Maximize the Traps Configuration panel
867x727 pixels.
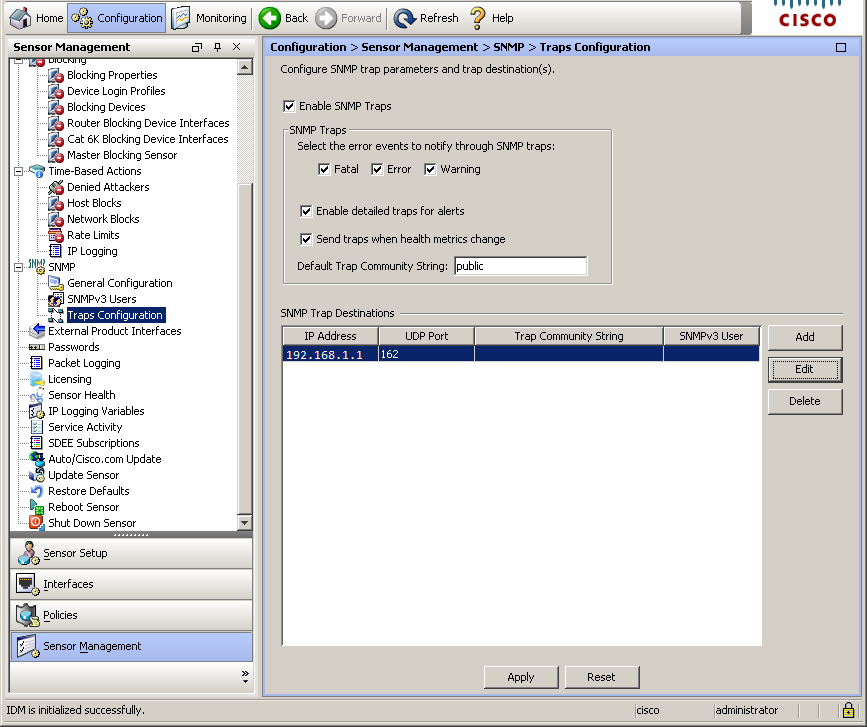tap(841, 48)
